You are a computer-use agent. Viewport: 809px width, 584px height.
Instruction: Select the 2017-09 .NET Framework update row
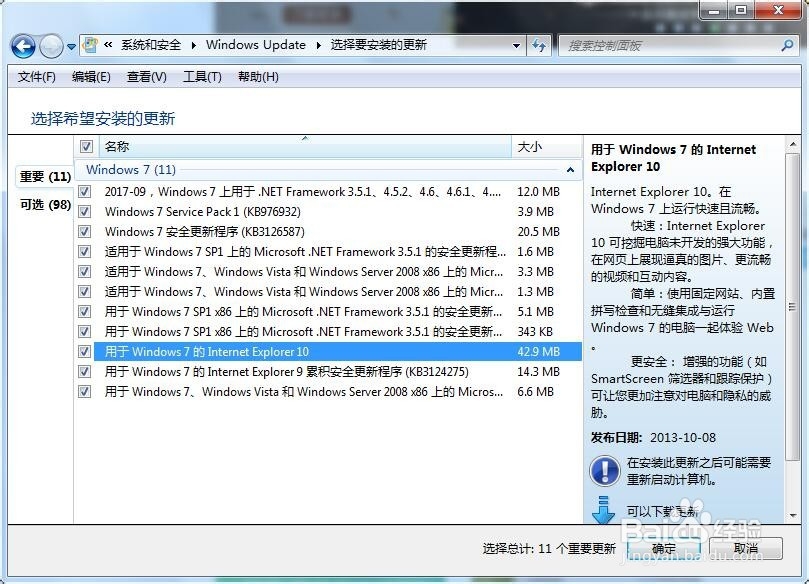[329, 192]
